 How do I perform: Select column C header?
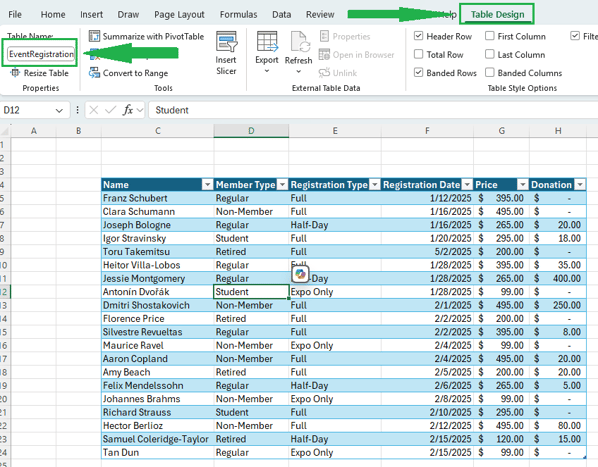(x=158, y=131)
